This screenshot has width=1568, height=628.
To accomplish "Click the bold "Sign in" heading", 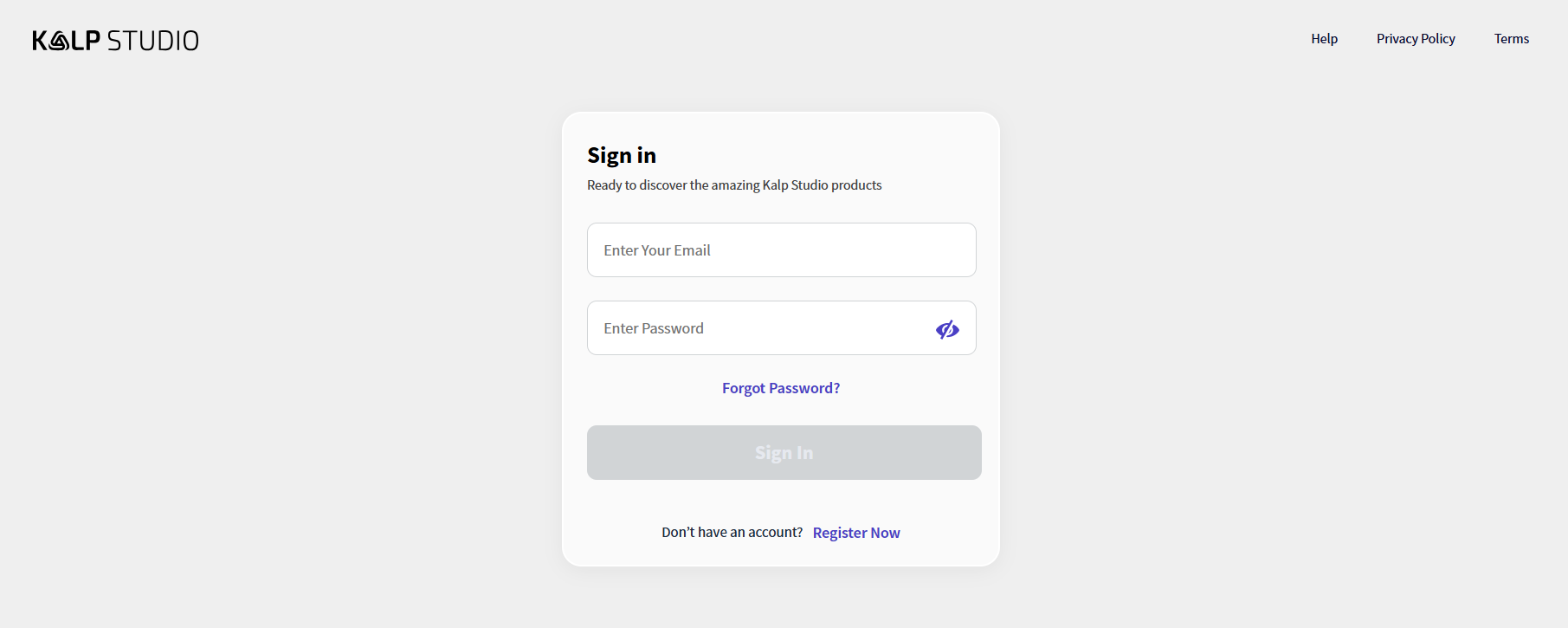I will click(x=622, y=156).
